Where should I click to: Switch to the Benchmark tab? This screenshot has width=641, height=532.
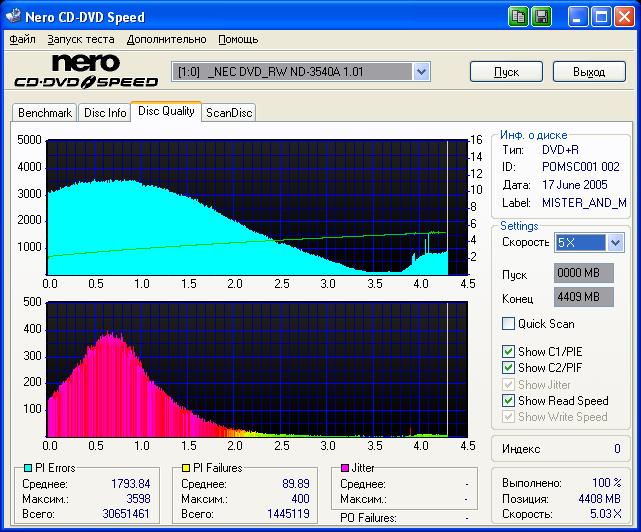(x=45, y=113)
